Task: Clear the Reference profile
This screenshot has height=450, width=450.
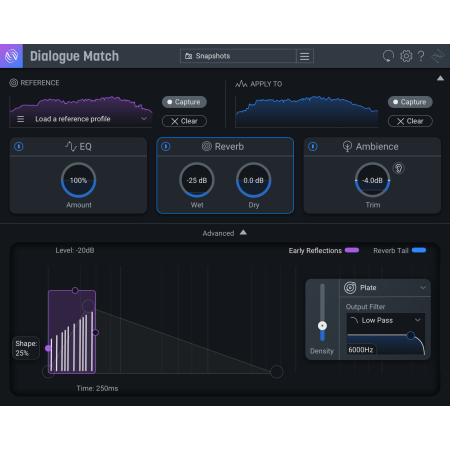Action: click(x=184, y=121)
